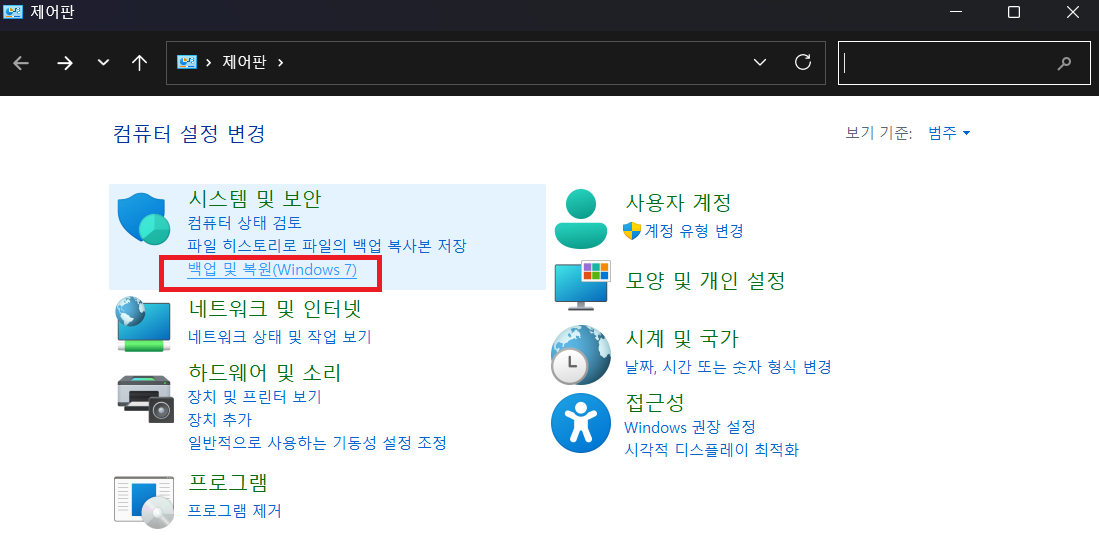Maximize the Control Panel window

pyautogui.click(x=1013, y=12)
